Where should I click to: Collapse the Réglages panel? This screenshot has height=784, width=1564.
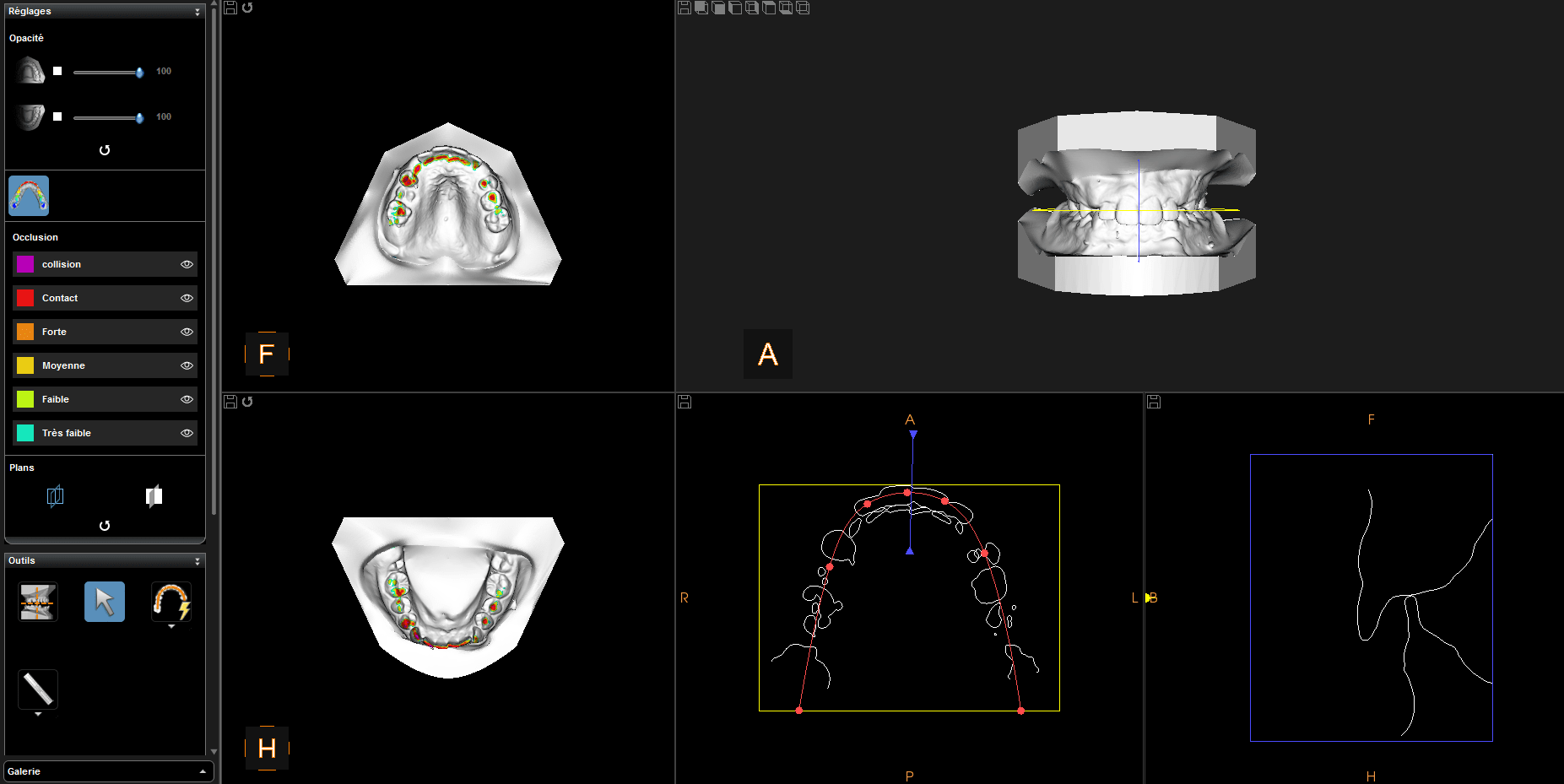point(198,12)
